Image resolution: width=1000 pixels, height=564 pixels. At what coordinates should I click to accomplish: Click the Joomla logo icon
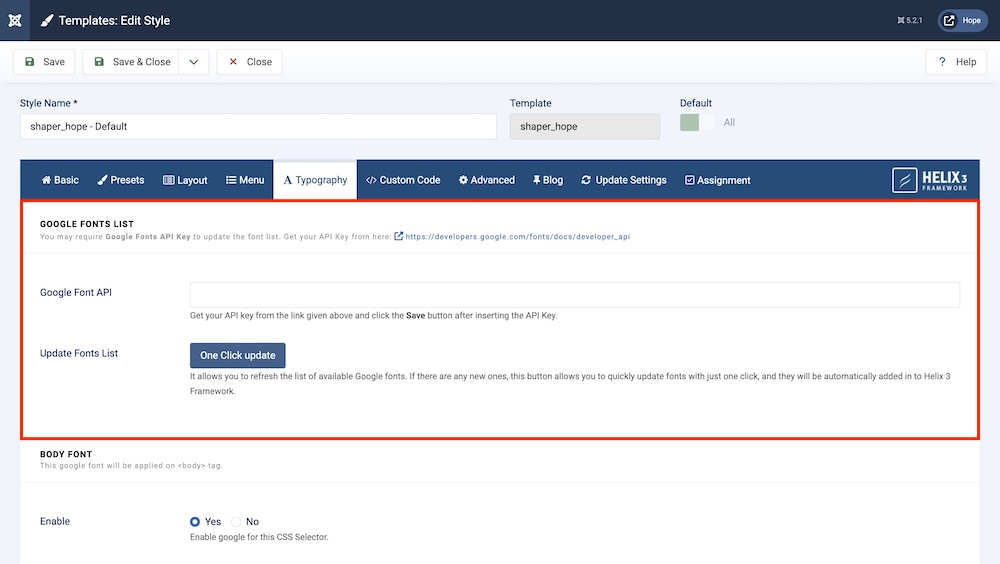[x=14, y=20]
